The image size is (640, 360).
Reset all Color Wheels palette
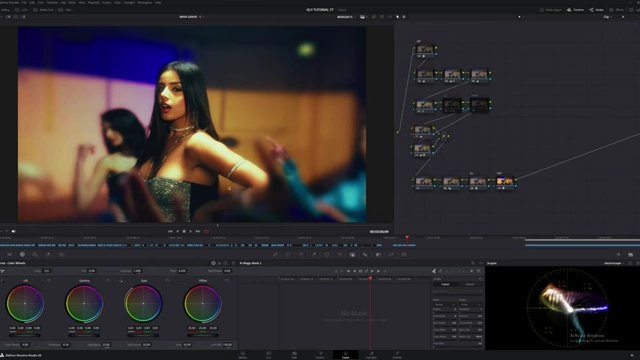233,263
